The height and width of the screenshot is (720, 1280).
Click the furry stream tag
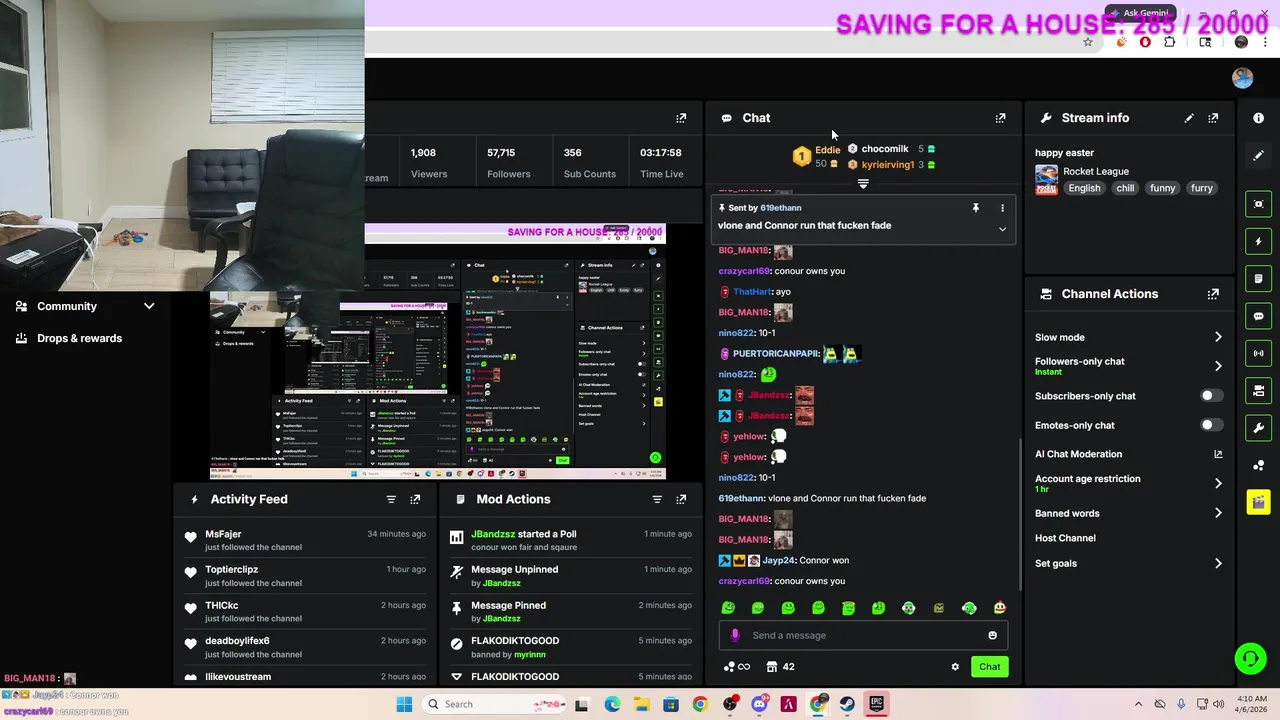[x=1201, y=188]
